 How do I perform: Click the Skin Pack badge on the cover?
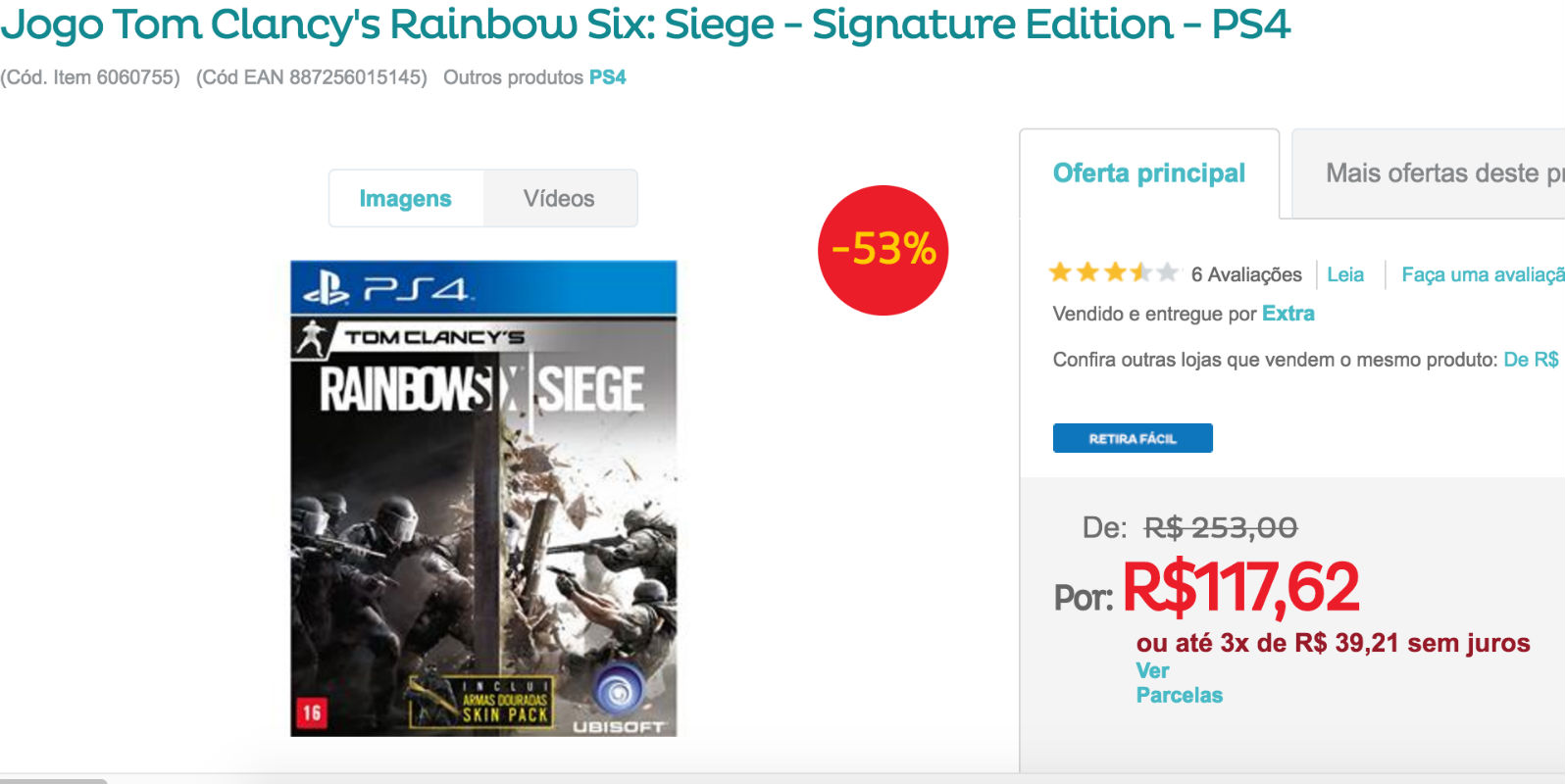coord(482,701)
